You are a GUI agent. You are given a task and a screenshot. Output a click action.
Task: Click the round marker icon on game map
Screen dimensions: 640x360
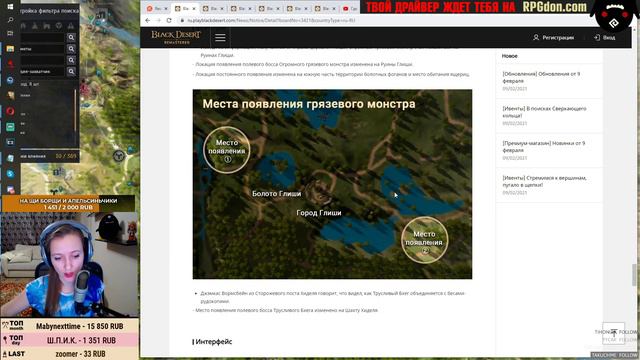coord(119,156)
